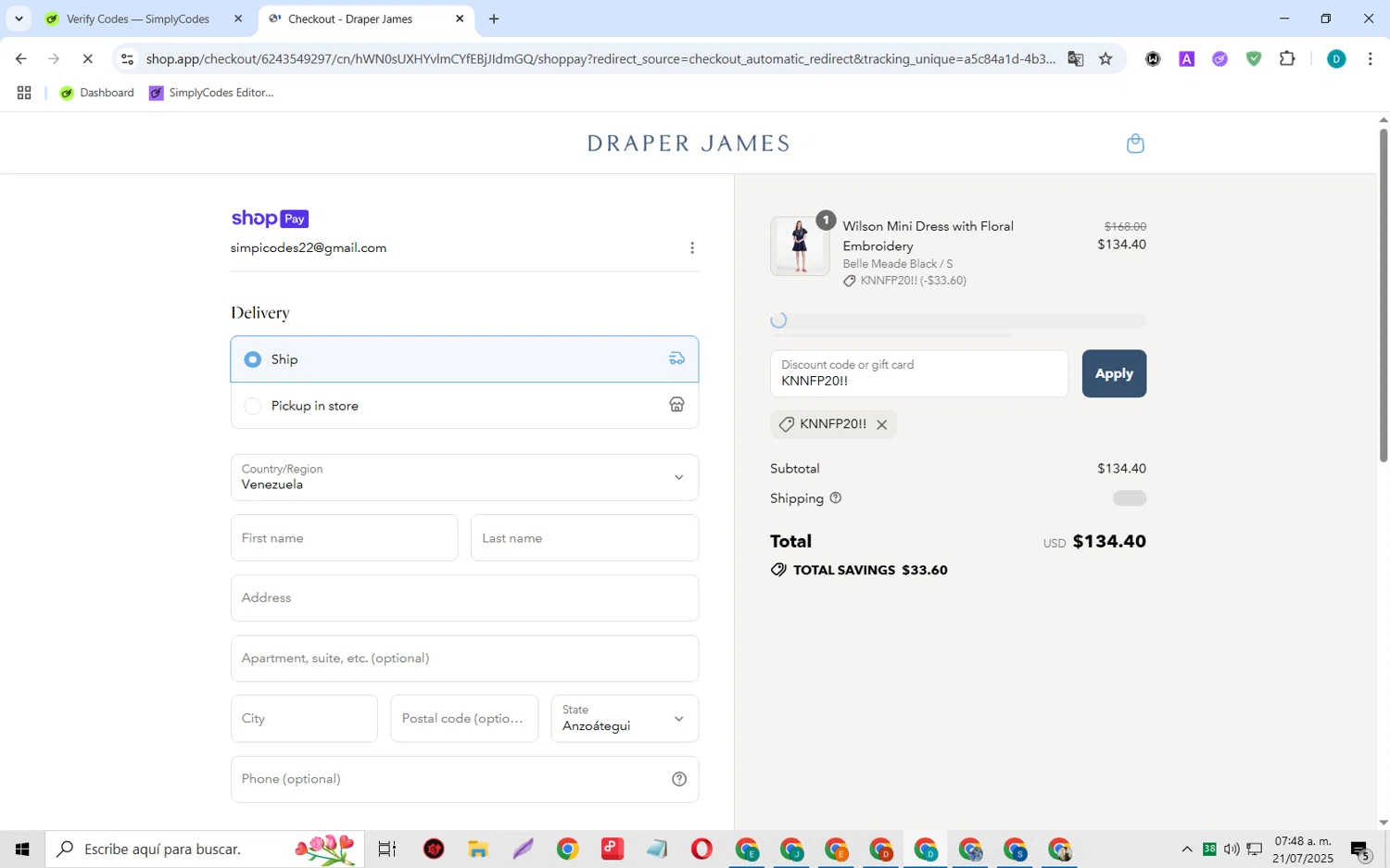Expand the Country/Region dropdown showing Venezuela
This screenshot has height=868, width=1390.
[x=464, y=477]
